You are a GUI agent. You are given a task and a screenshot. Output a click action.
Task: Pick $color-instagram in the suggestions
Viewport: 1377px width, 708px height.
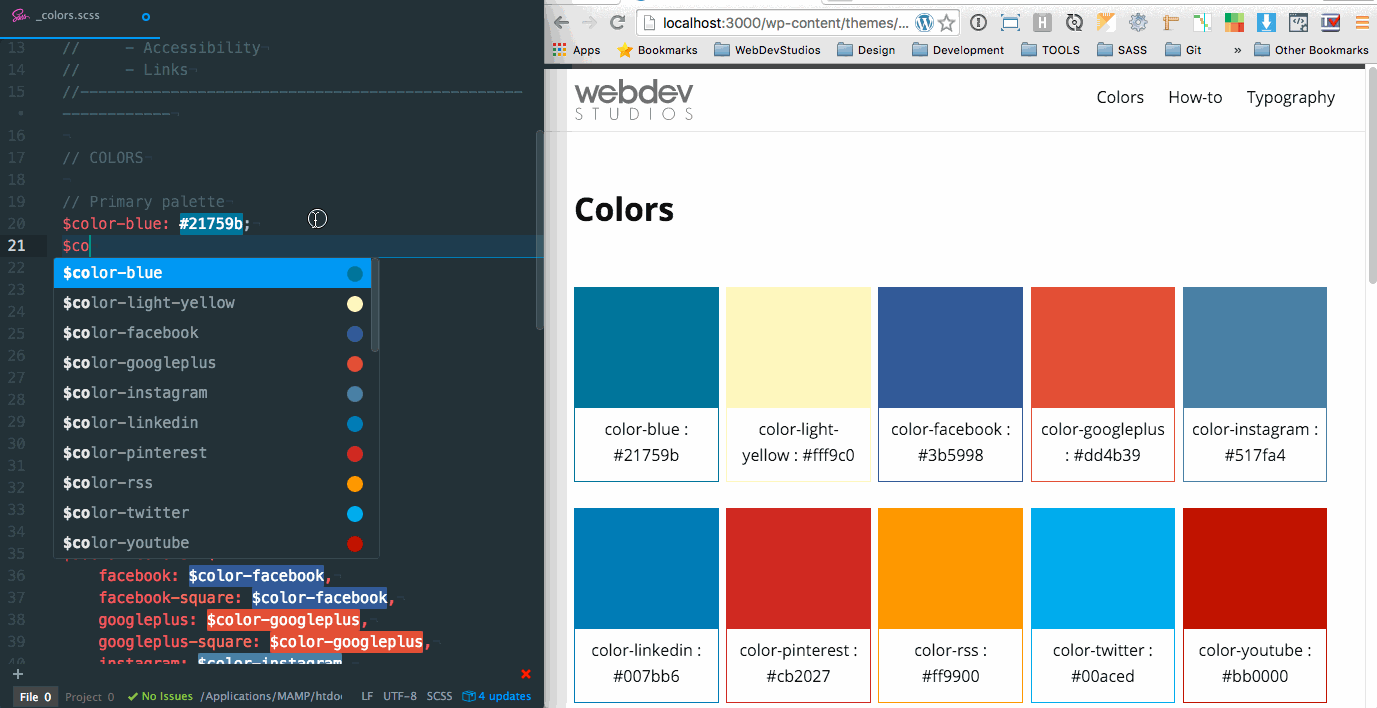(212, 393)
